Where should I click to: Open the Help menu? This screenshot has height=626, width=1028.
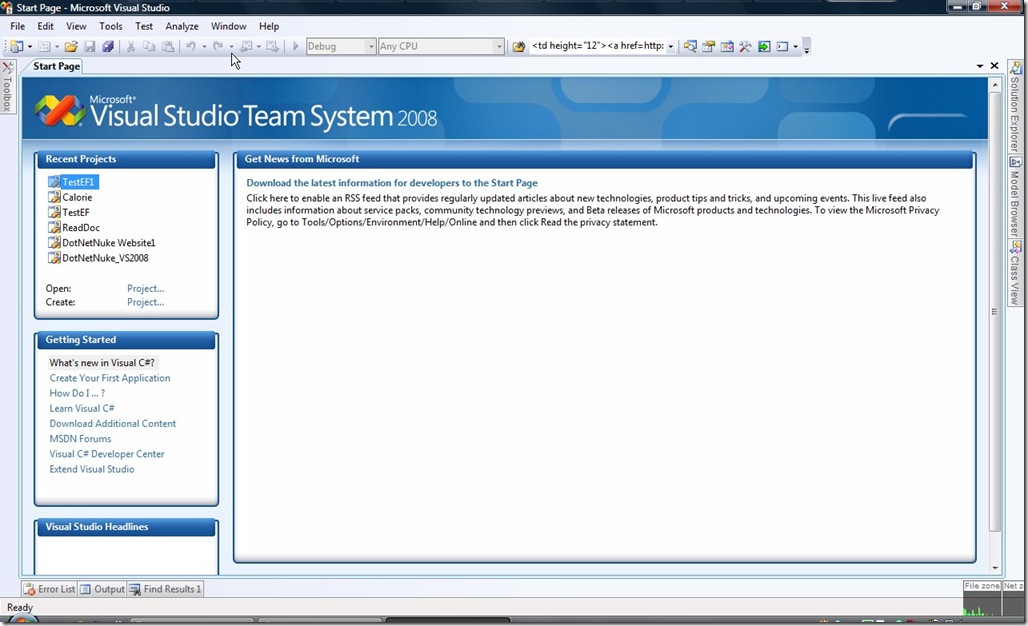click(269, 26)
